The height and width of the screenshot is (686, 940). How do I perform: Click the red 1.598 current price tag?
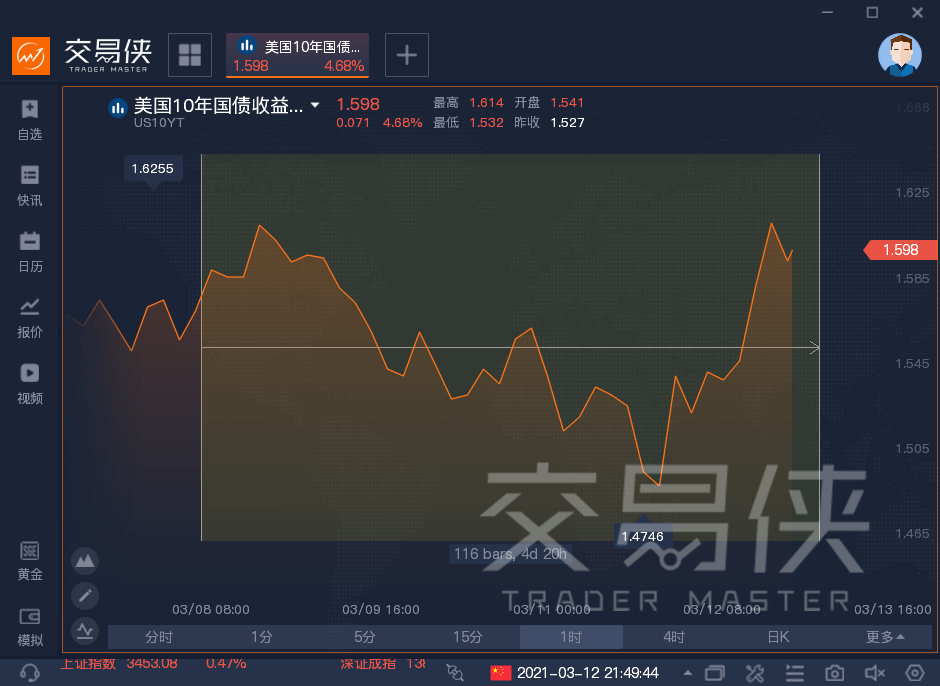point(900,250)
